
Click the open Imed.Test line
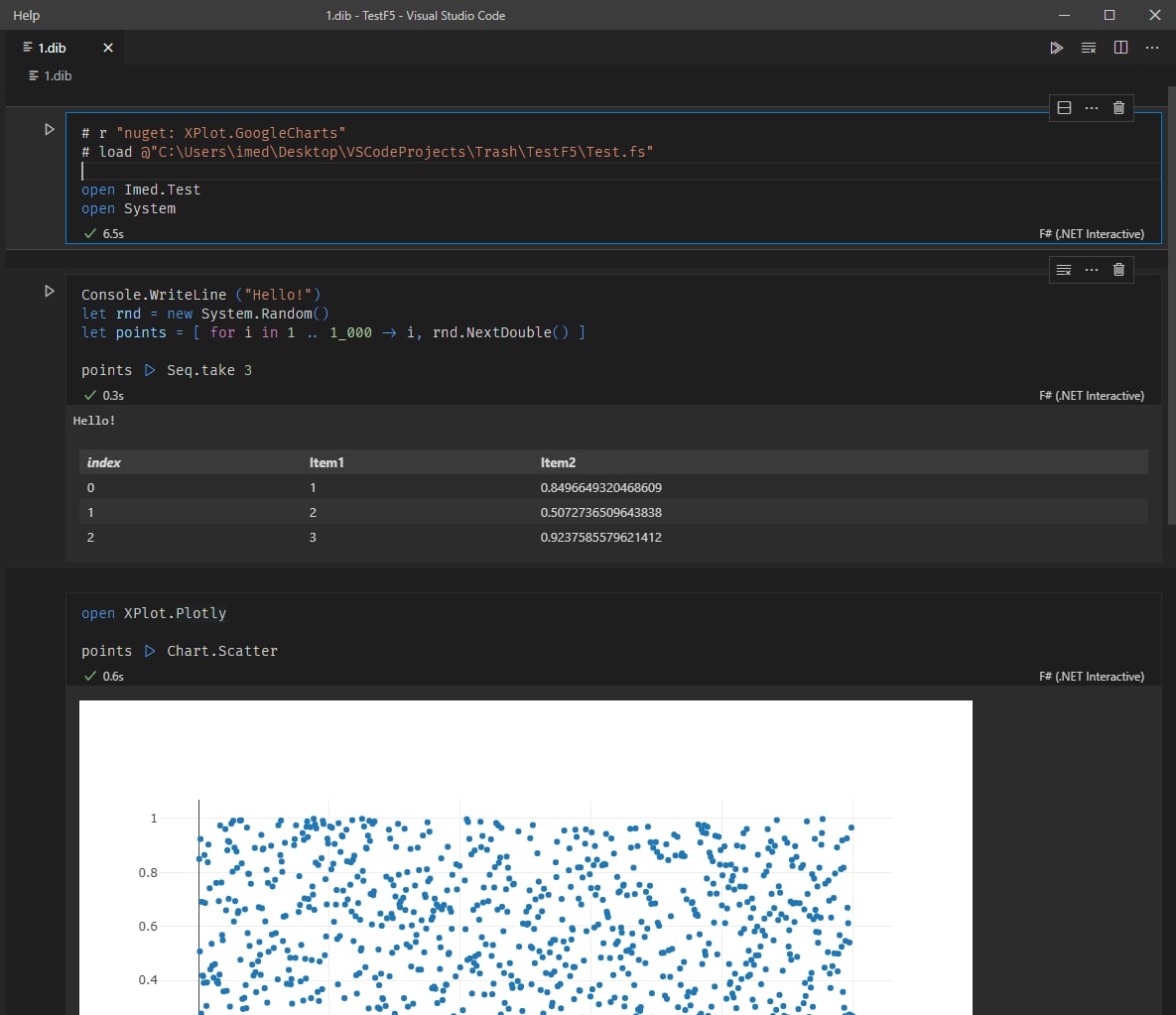141,190
